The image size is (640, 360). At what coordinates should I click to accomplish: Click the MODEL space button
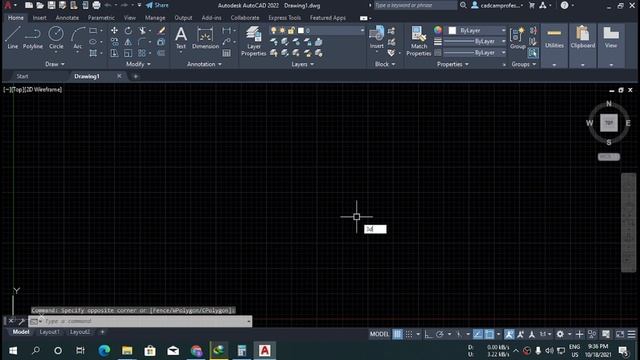(x=379, y=334)
